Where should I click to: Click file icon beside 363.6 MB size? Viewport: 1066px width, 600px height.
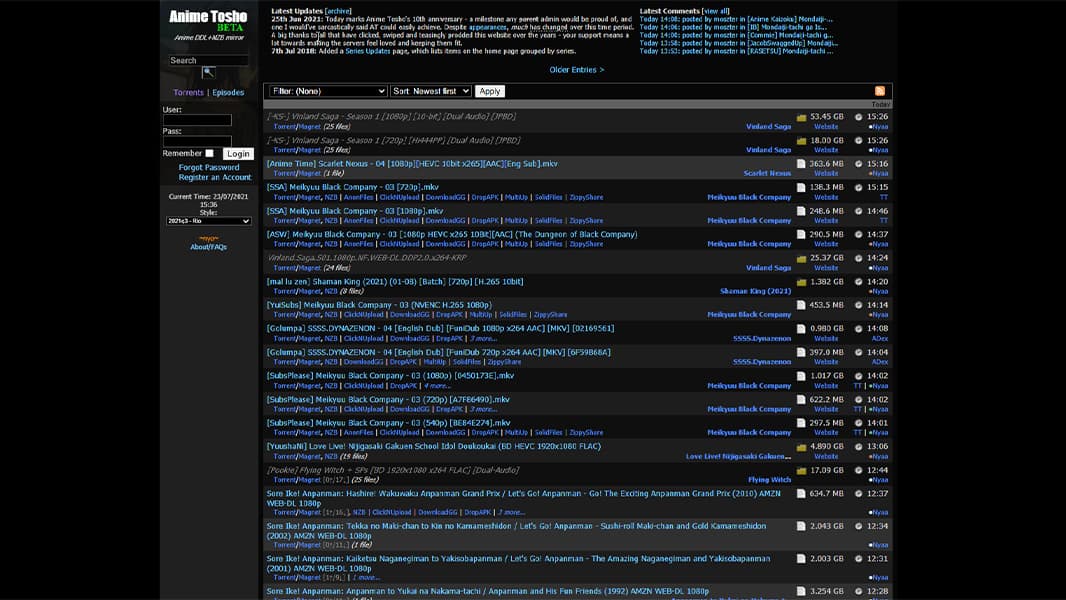(801, 164)
